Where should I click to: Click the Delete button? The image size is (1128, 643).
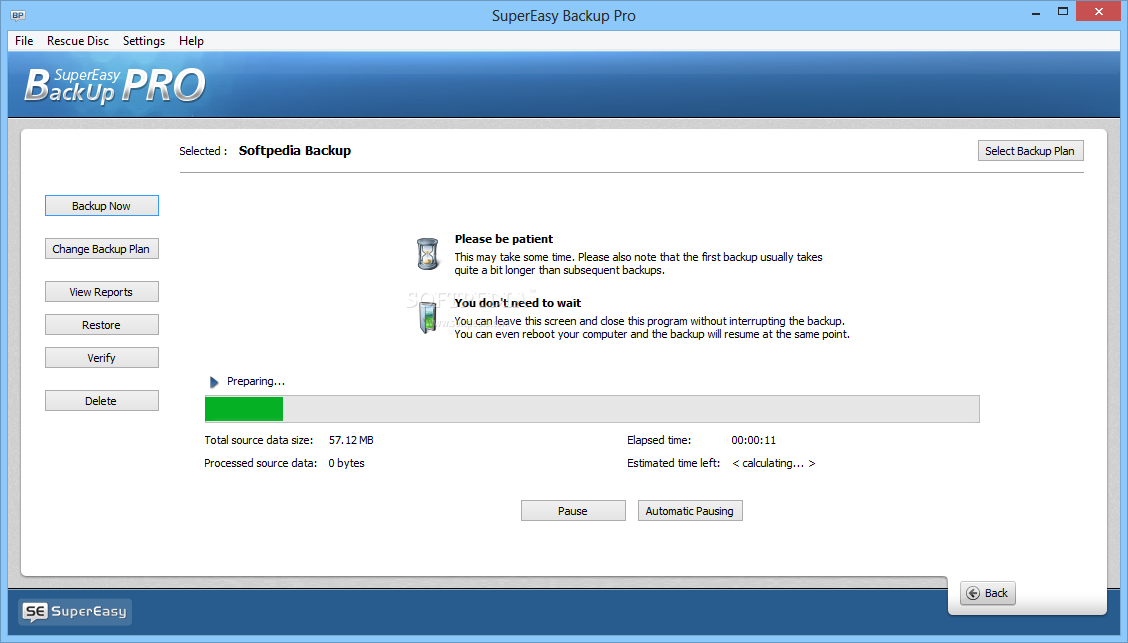[x=101, y=401]
